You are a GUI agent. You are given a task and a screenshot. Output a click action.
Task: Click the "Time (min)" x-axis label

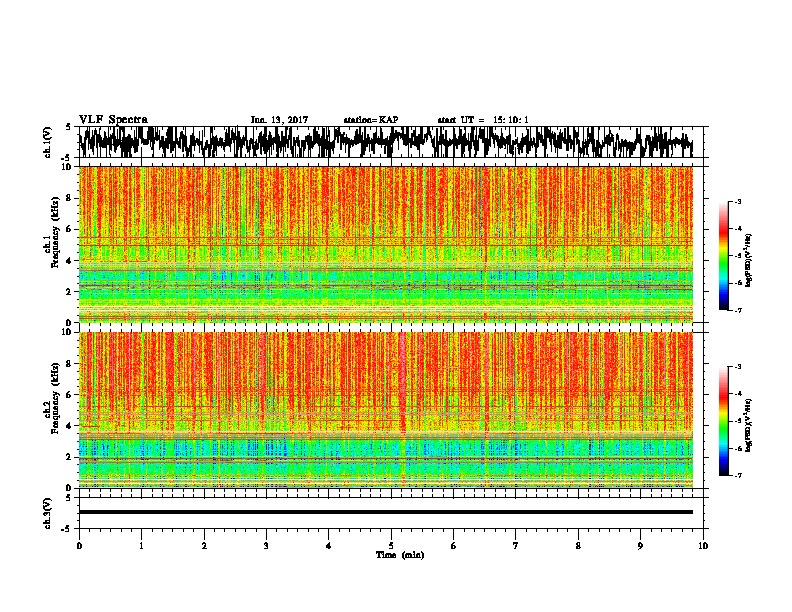pyautogui.click(x=400, y=555)
